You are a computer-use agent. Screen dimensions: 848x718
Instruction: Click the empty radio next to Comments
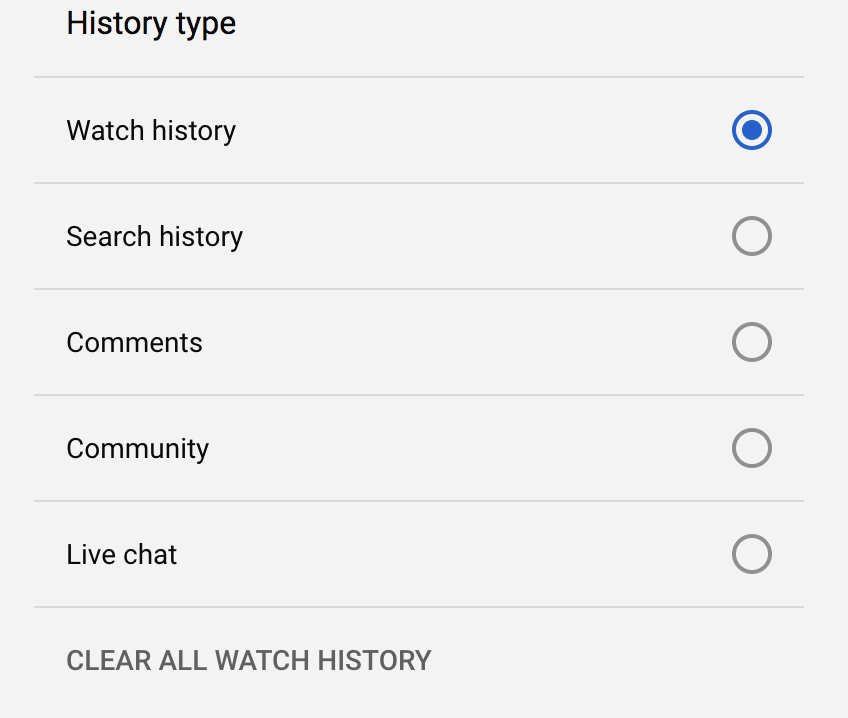coord(752,342)
